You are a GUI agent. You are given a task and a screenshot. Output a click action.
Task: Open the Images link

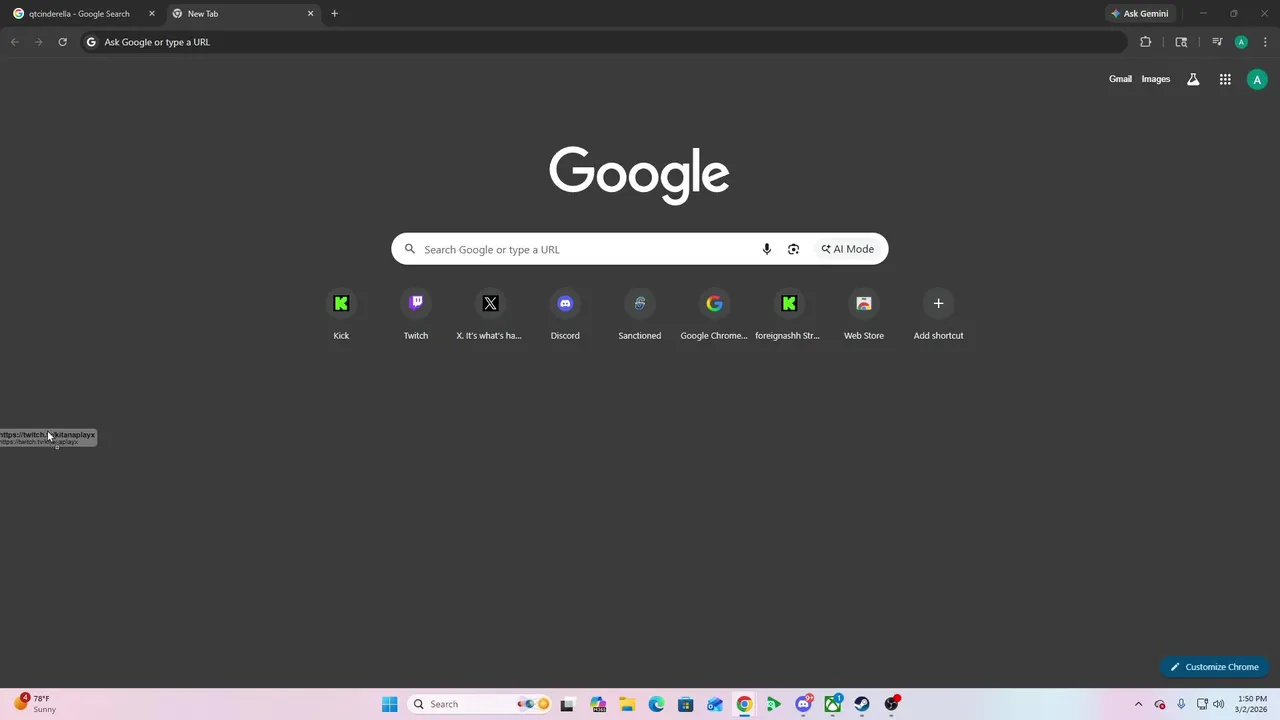(x=1155, y=79)
